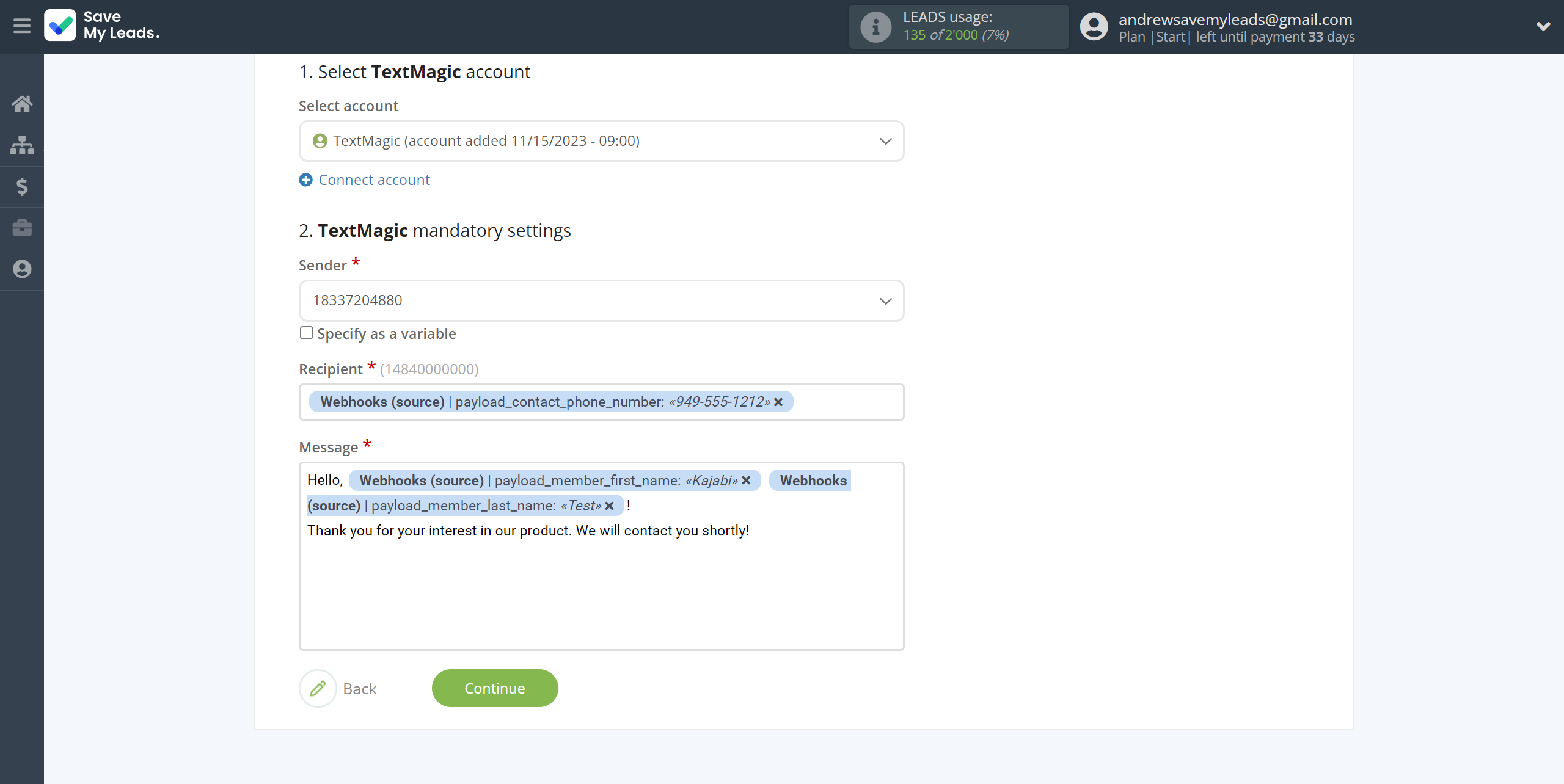The width and height of the screenshot is (1564, 784).
Task: Click the Plan Start payment info text
Action: 1237,37
